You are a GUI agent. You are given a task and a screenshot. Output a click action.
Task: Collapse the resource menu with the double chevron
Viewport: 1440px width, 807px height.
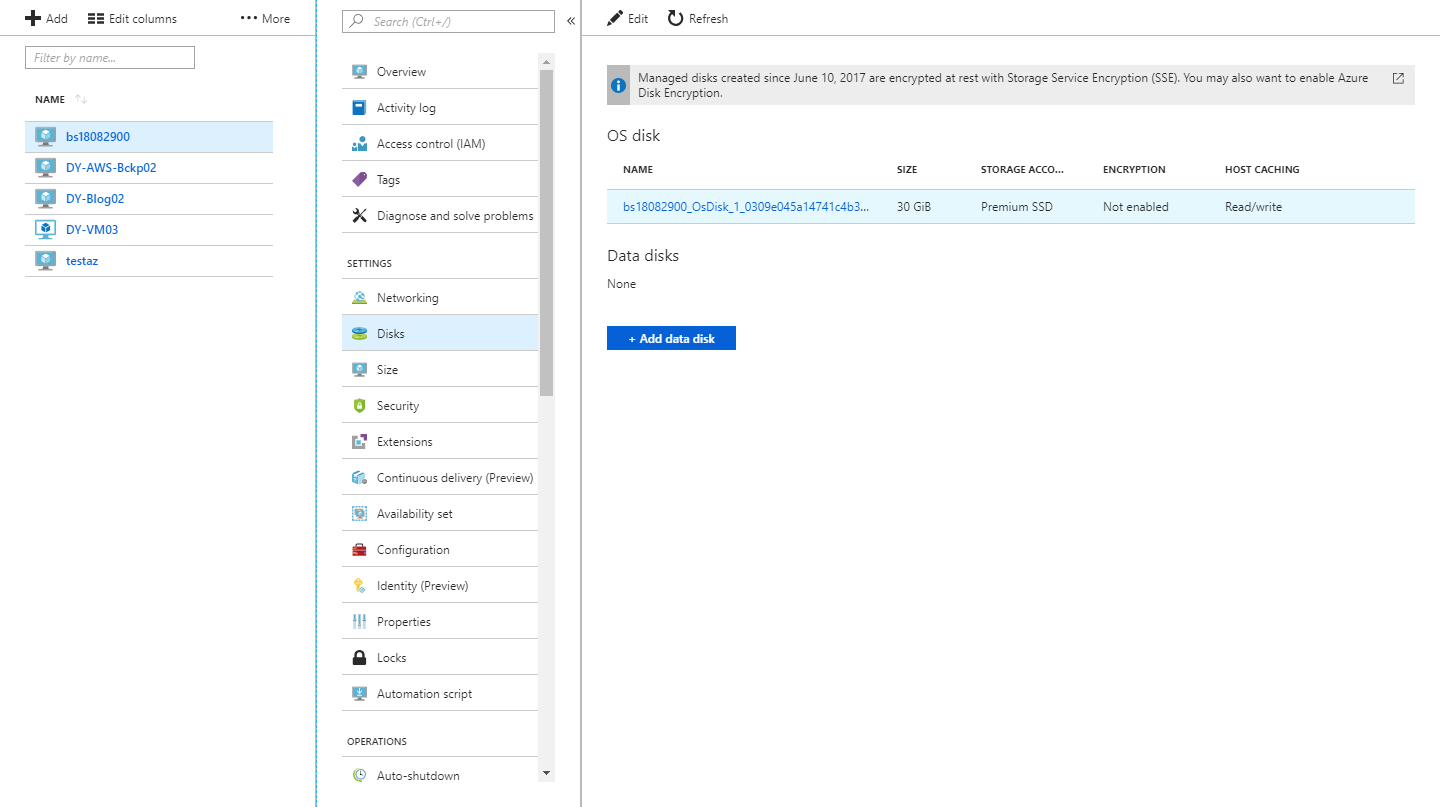point(571,21)
